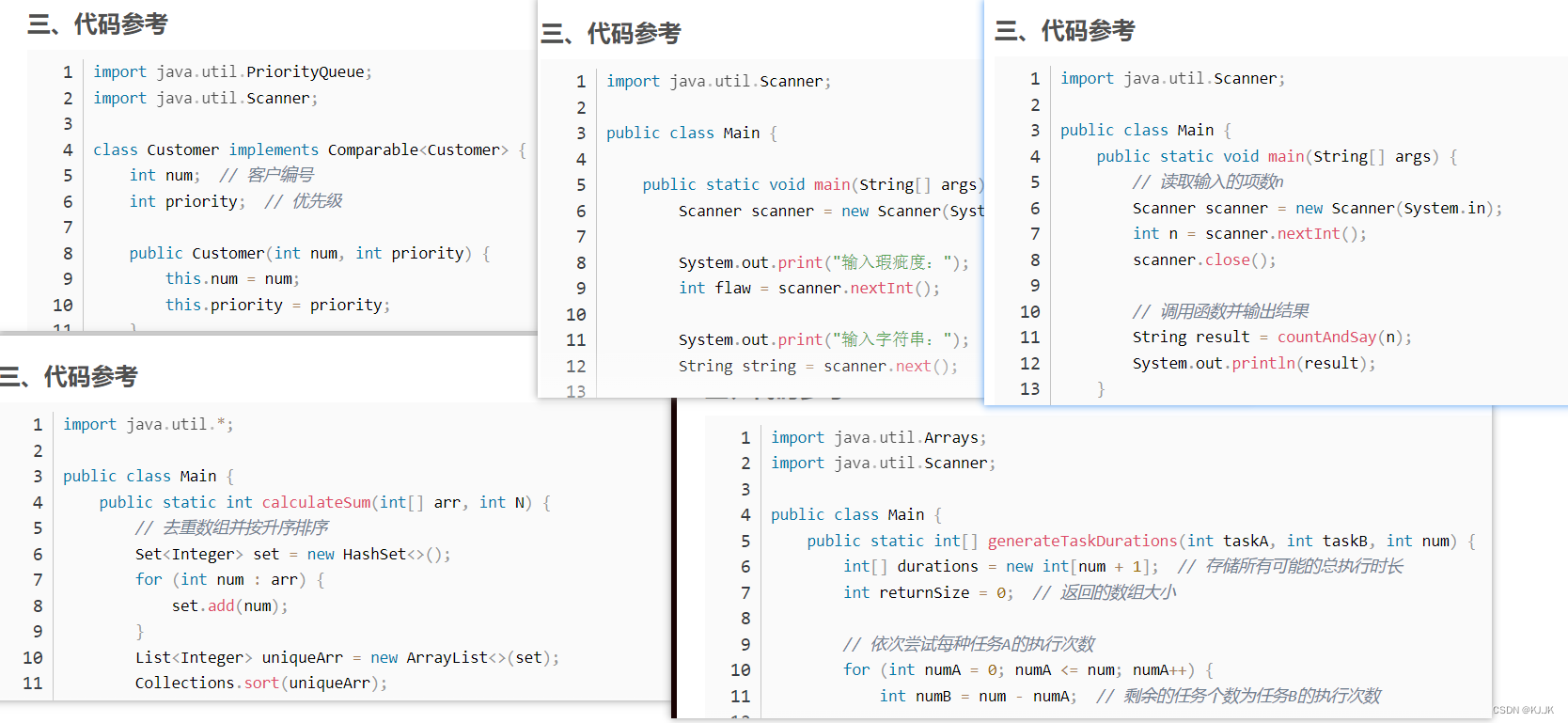
Task: Click the 'int numB = num - numA;' statement
Action: (978, 697)
